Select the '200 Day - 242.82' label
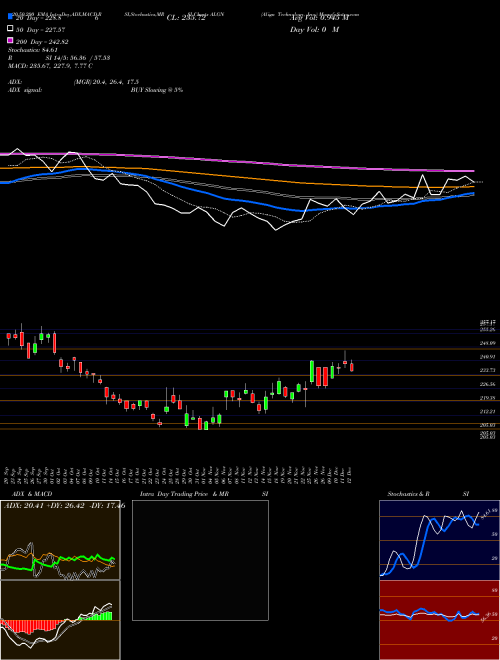This screenshot has height=660, width=500. (43, 42)
